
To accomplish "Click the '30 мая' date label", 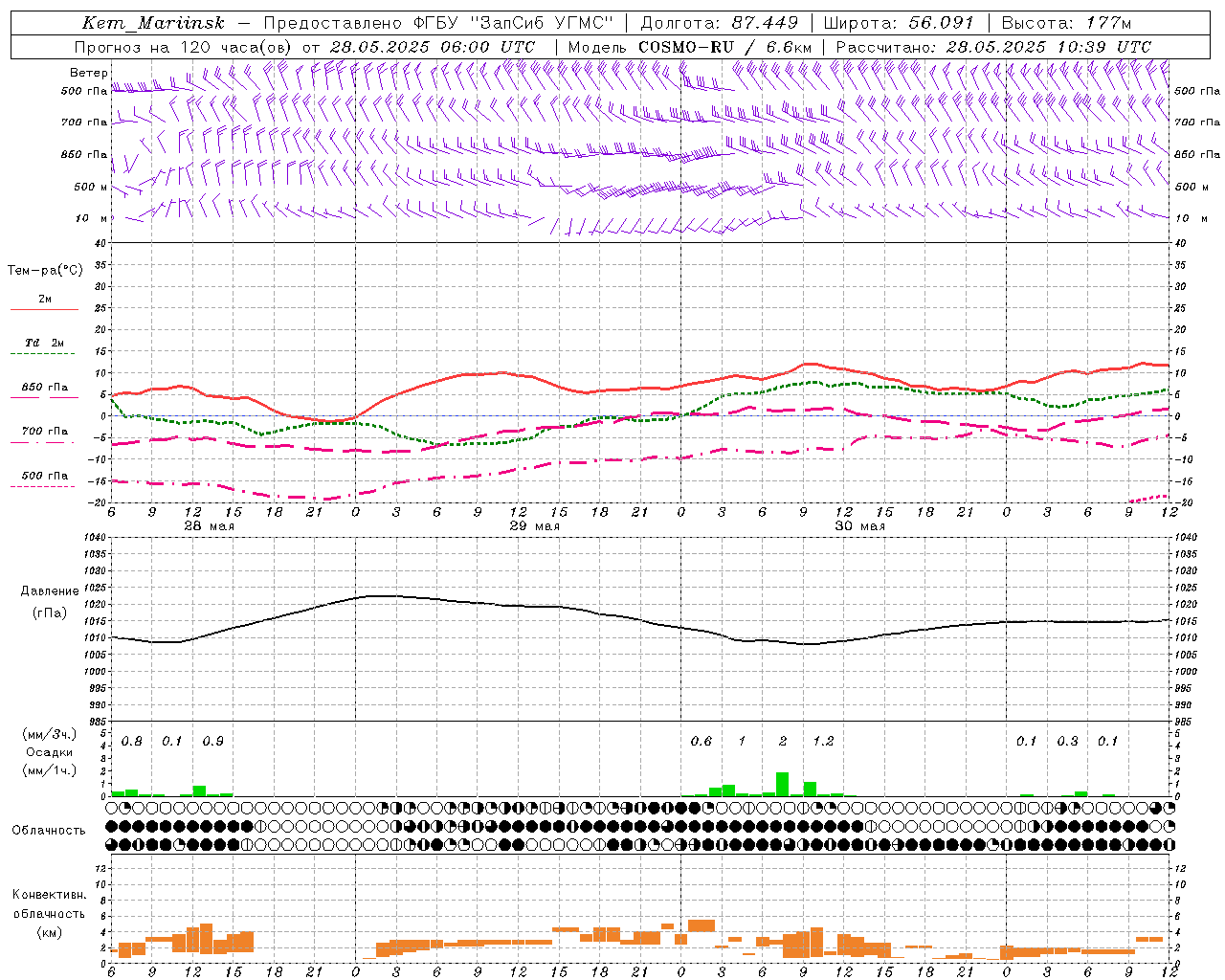I will coord(860,526).
